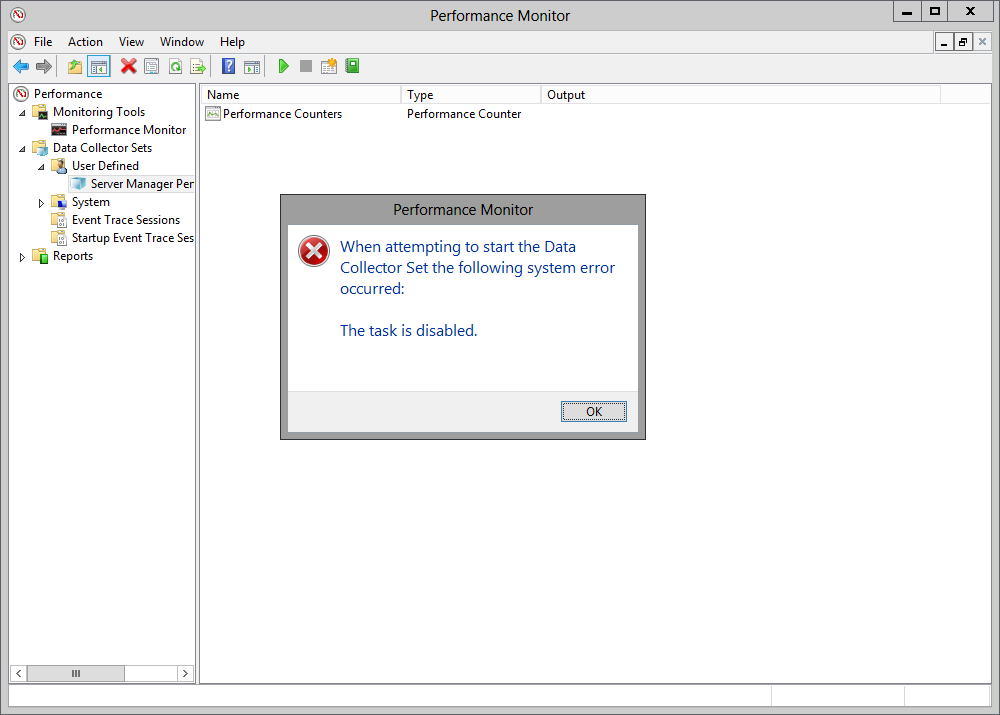Click the Performance Monitor title bar app icon
The width and height of the screenshot is (1000, 715).
point(18,15)
